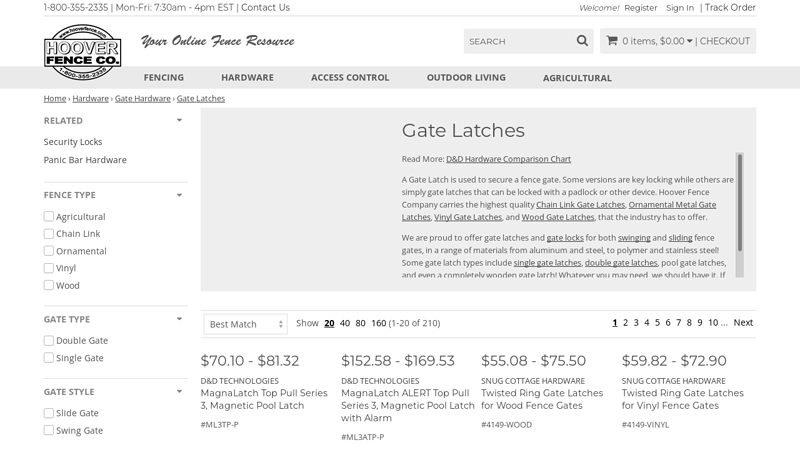Click the double gate latches link
This screenshot has width=800, height=450.
click(621, 263)
